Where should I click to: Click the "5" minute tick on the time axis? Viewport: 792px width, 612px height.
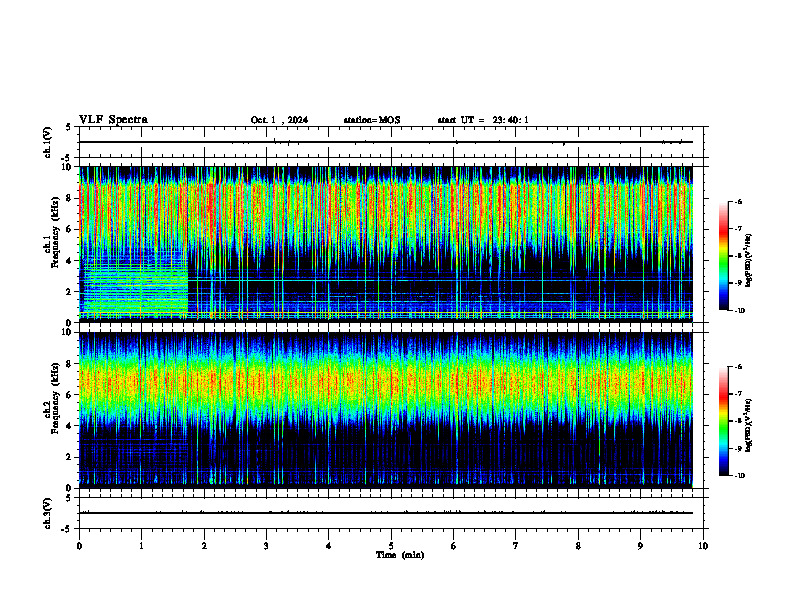(391, 546)
